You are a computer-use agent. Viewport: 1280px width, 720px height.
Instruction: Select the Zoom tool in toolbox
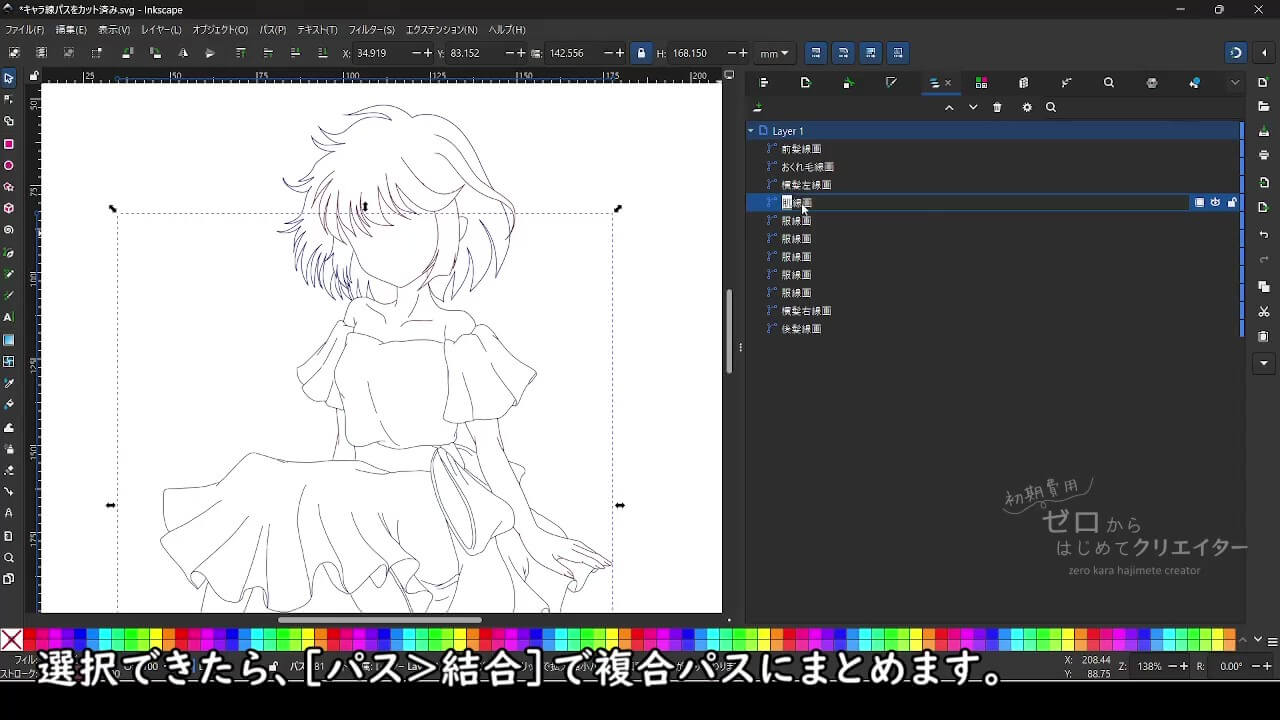tap(9, 558)
